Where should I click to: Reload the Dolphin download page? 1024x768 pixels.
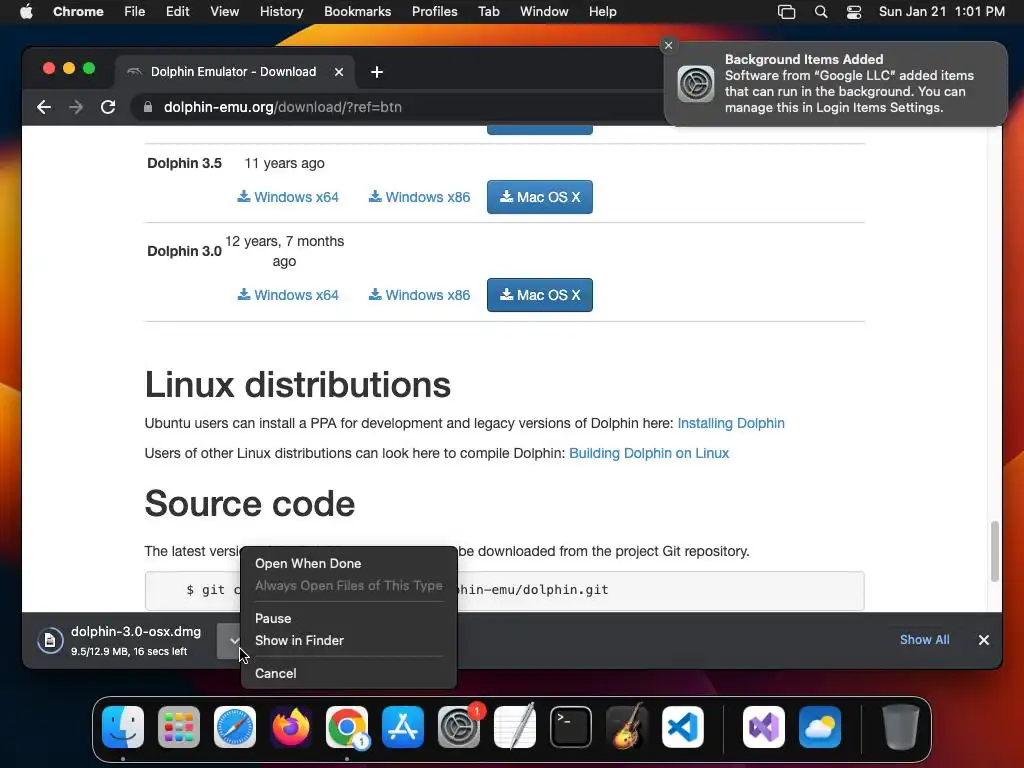click(108, 107)
